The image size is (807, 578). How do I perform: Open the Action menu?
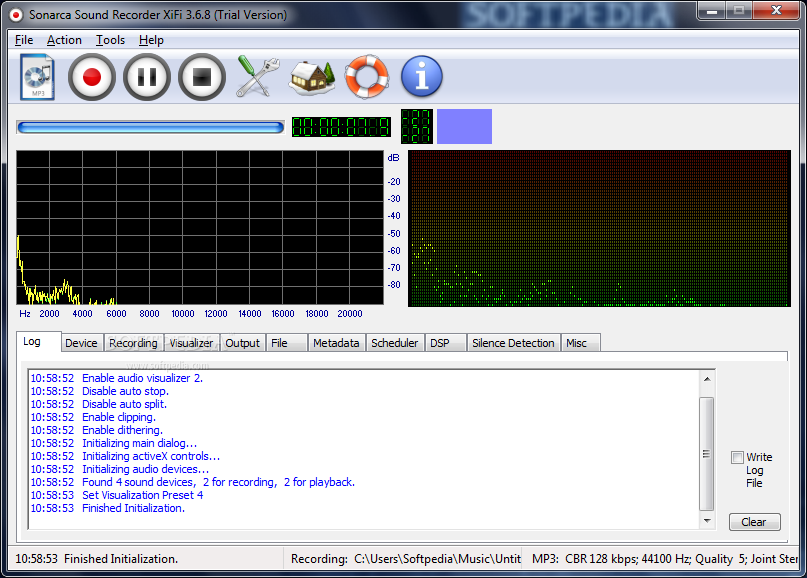[64, 40]
